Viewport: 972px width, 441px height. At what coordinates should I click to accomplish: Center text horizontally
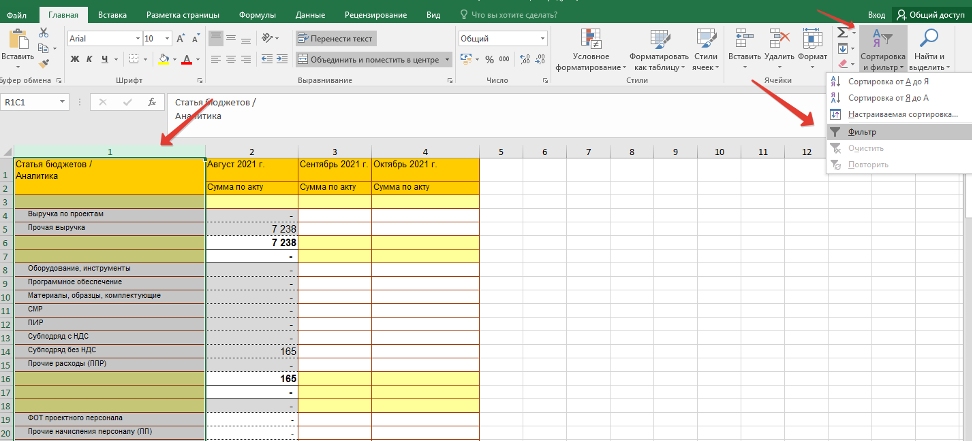point(231,60)
